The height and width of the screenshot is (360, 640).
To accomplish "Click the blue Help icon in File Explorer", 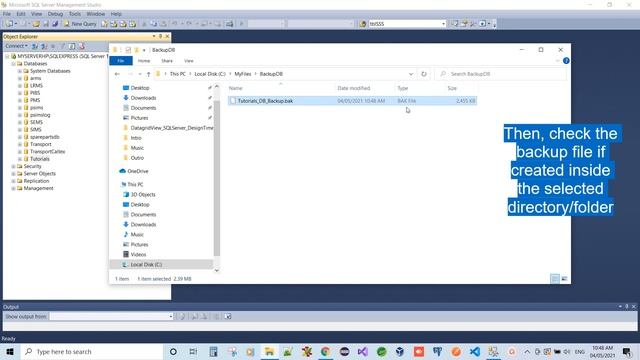I will (x=566, y=61).
